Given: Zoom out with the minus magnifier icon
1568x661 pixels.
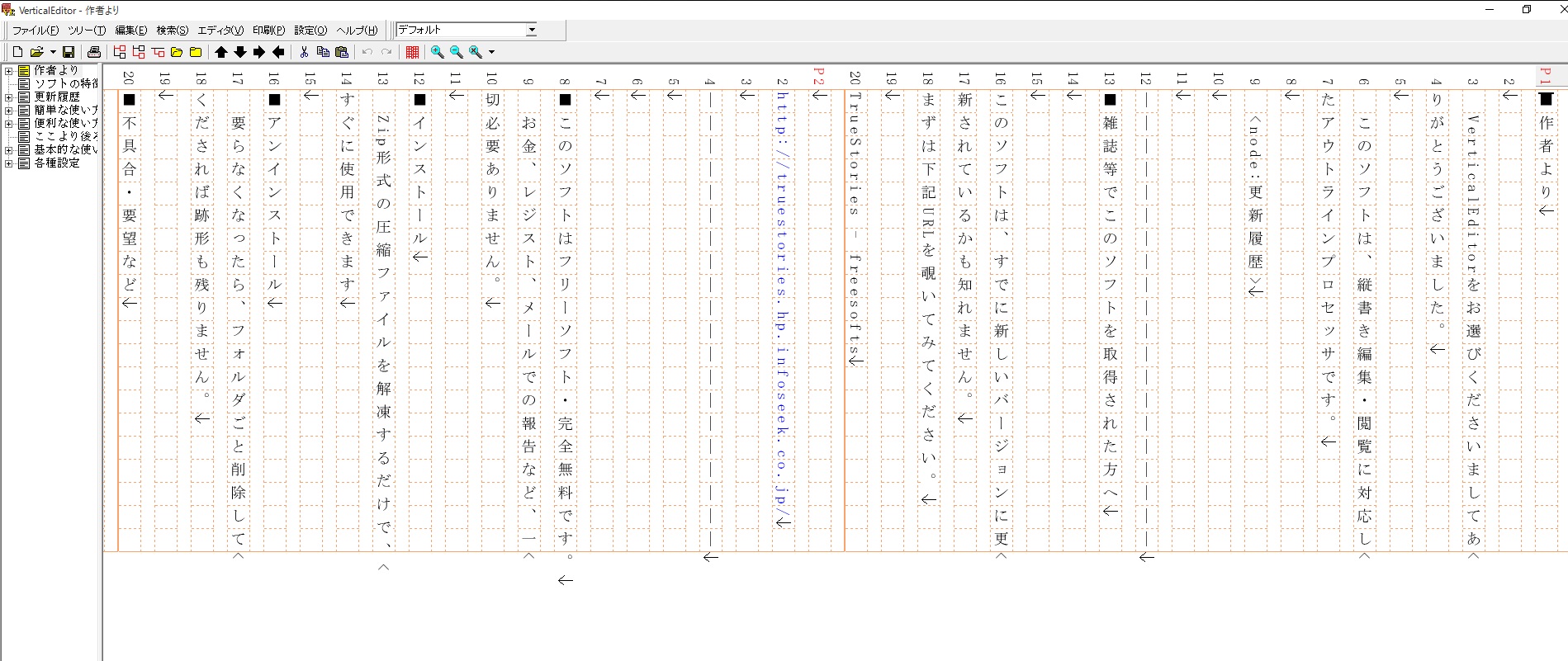Looking at the screenshot, I should click(457, 52).
